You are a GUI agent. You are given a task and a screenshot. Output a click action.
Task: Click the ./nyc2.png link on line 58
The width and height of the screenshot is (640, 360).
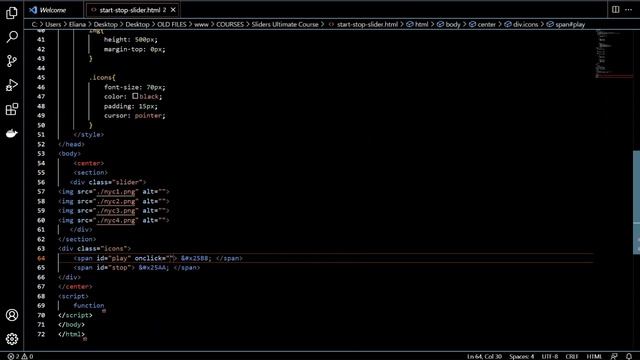point(116,201)
